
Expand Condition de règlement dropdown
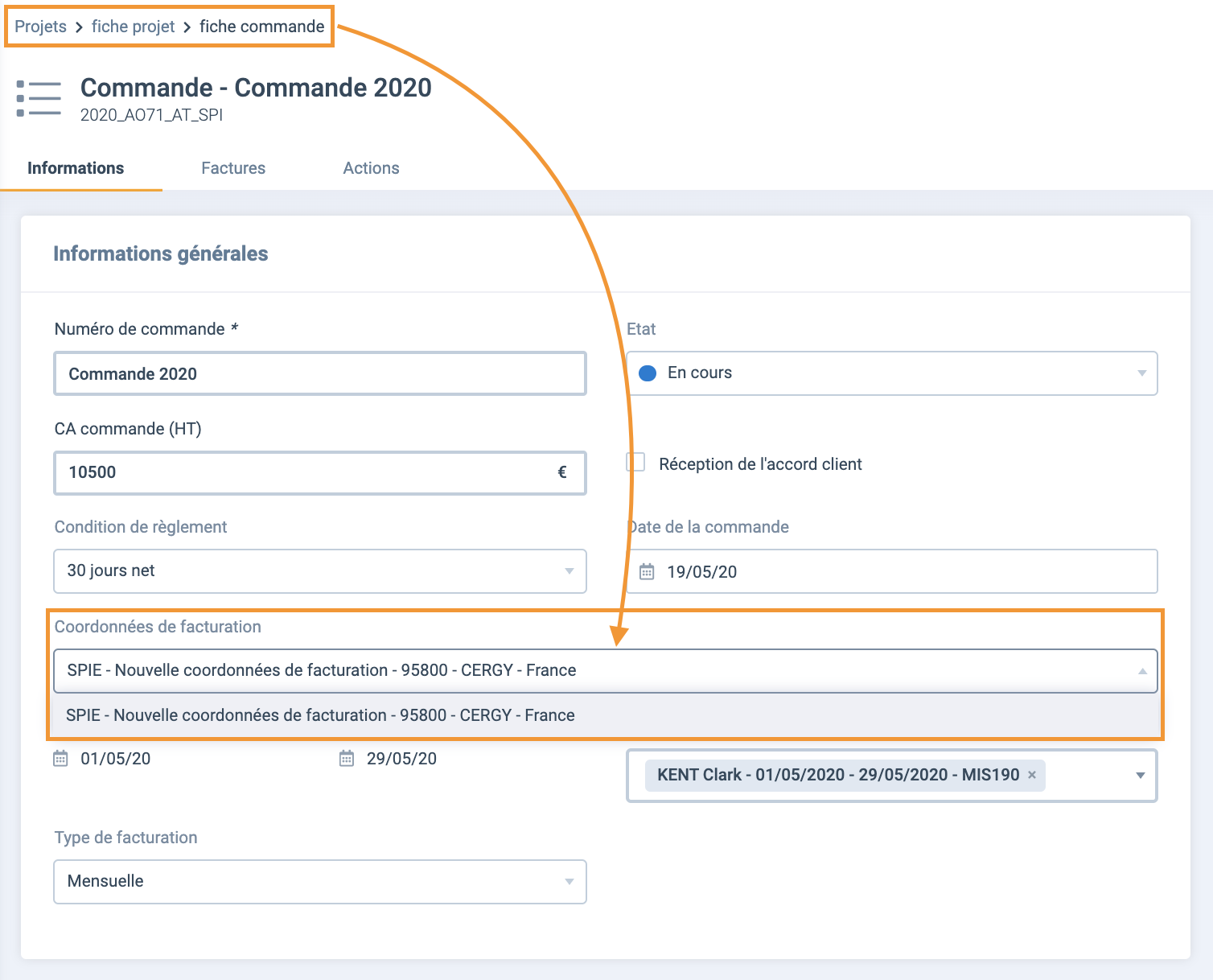click(569, 571)
